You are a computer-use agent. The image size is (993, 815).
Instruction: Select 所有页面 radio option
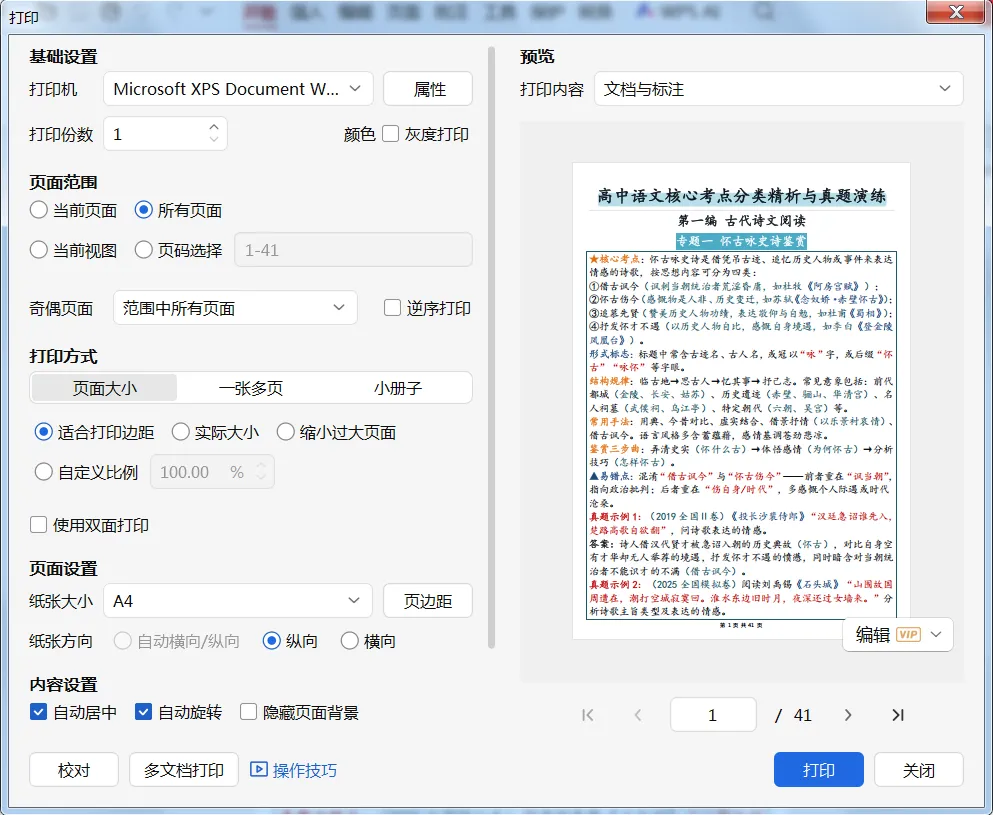(x=144, y=210)
